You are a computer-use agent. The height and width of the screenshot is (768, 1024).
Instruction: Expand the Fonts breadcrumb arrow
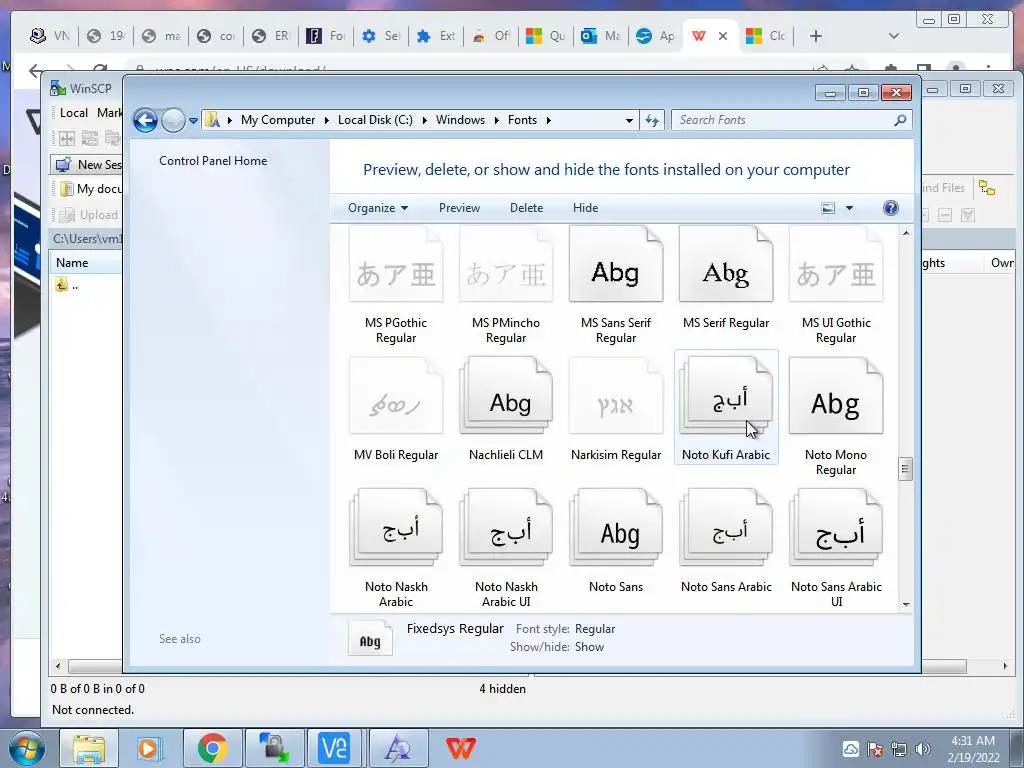coord(549,120)
